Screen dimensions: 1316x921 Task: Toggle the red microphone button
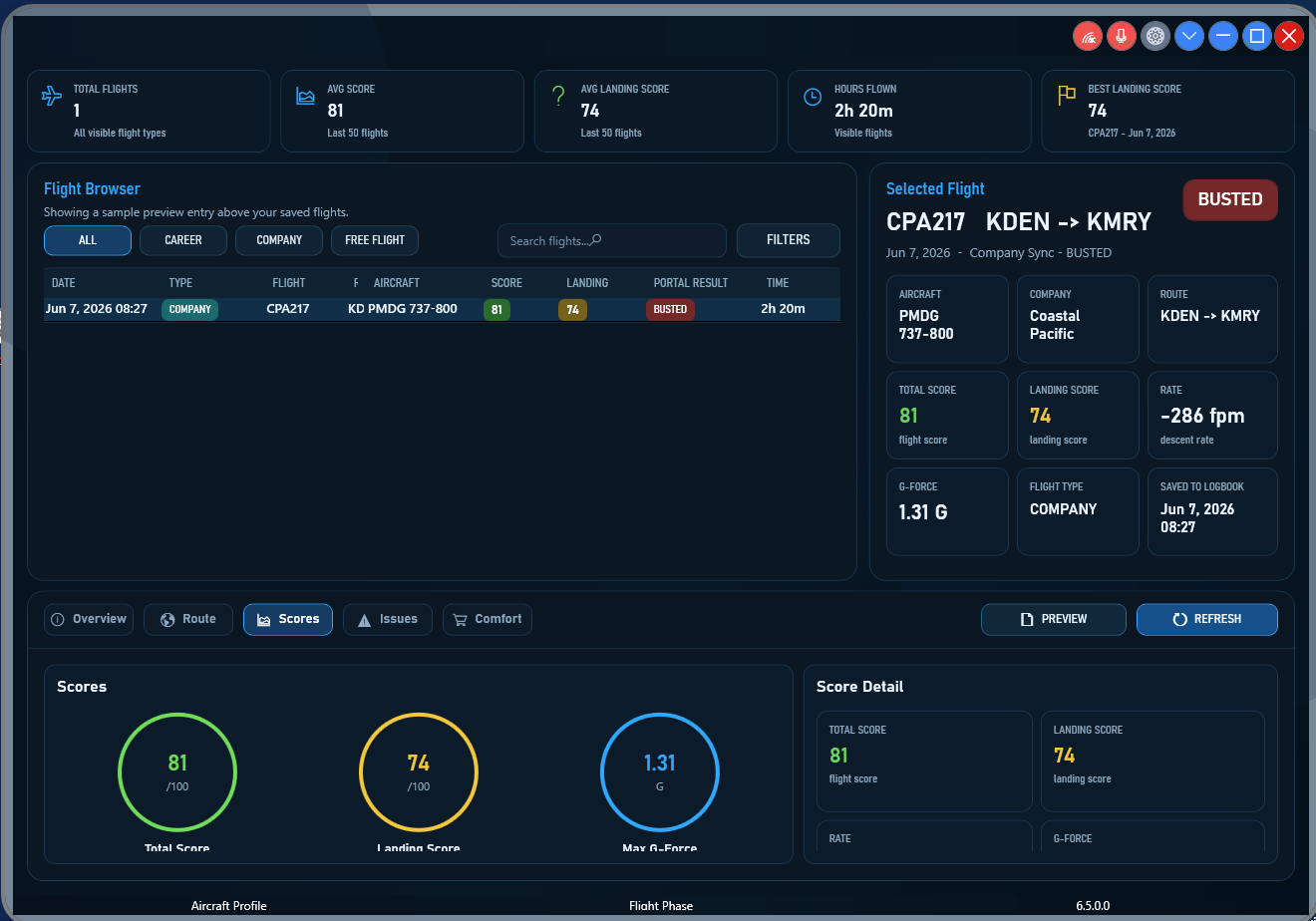(x=1122, y=37)
